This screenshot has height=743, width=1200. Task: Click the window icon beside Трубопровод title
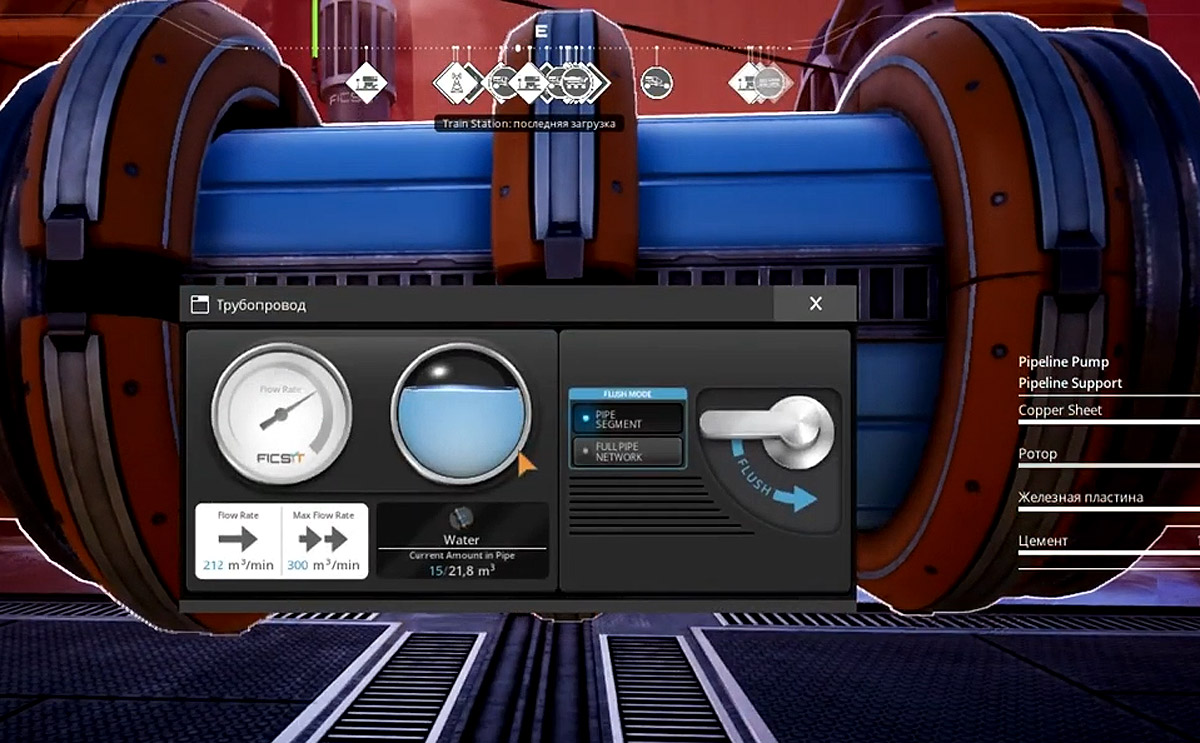point(199,305)
